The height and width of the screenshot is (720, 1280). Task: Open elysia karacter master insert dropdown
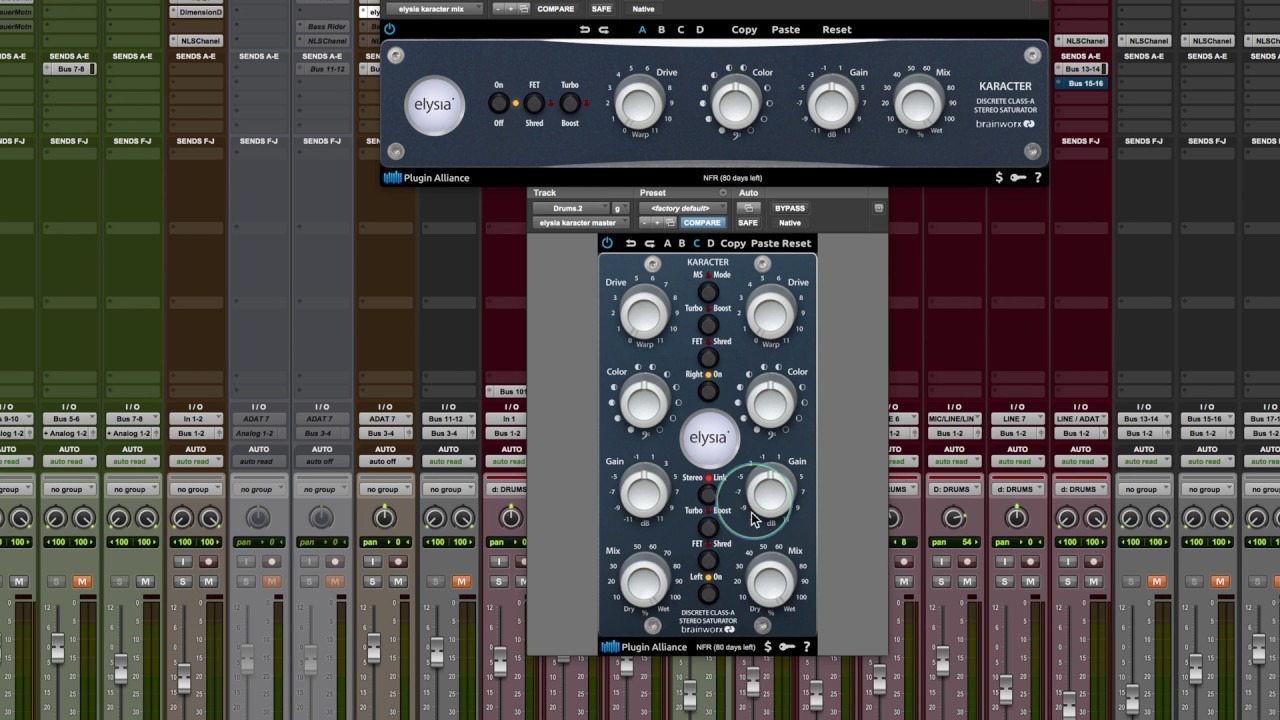[579, 223]
